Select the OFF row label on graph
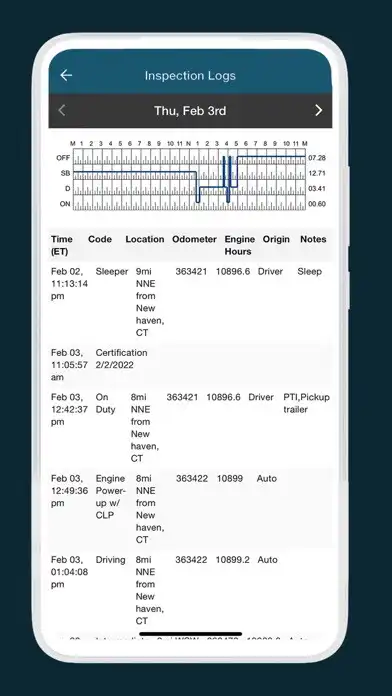 [x=63, y=158]
